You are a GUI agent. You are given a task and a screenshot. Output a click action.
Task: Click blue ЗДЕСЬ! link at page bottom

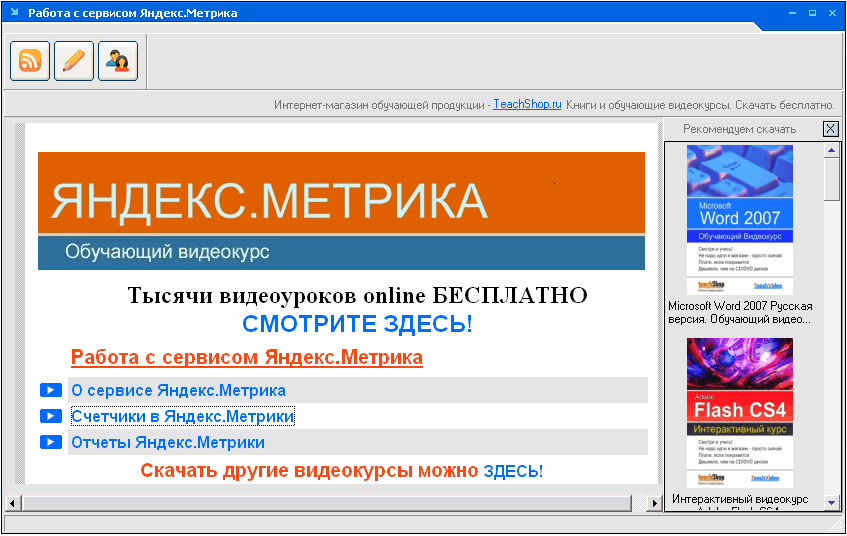[513, 471]
